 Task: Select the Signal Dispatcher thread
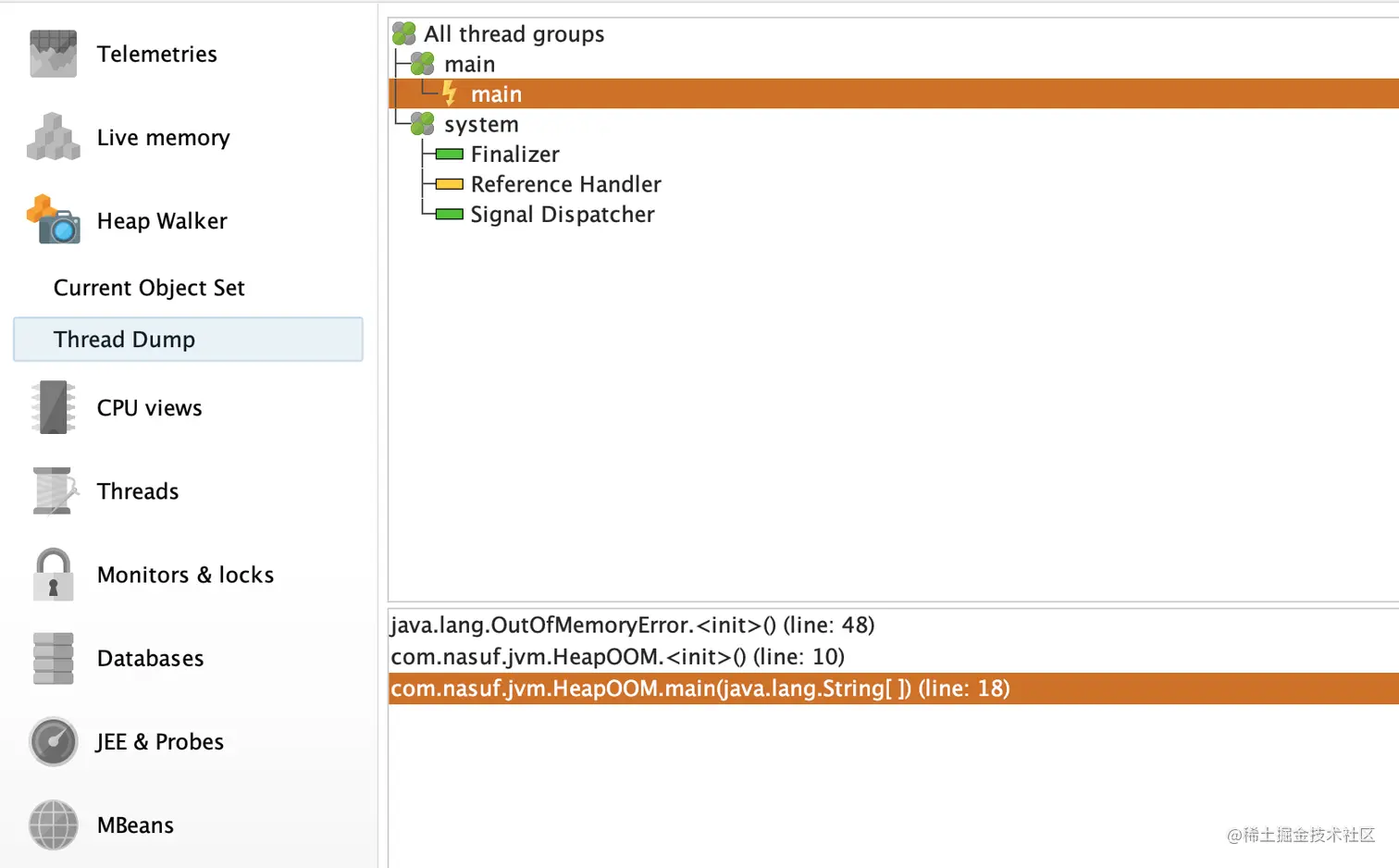tap(563, 215)
